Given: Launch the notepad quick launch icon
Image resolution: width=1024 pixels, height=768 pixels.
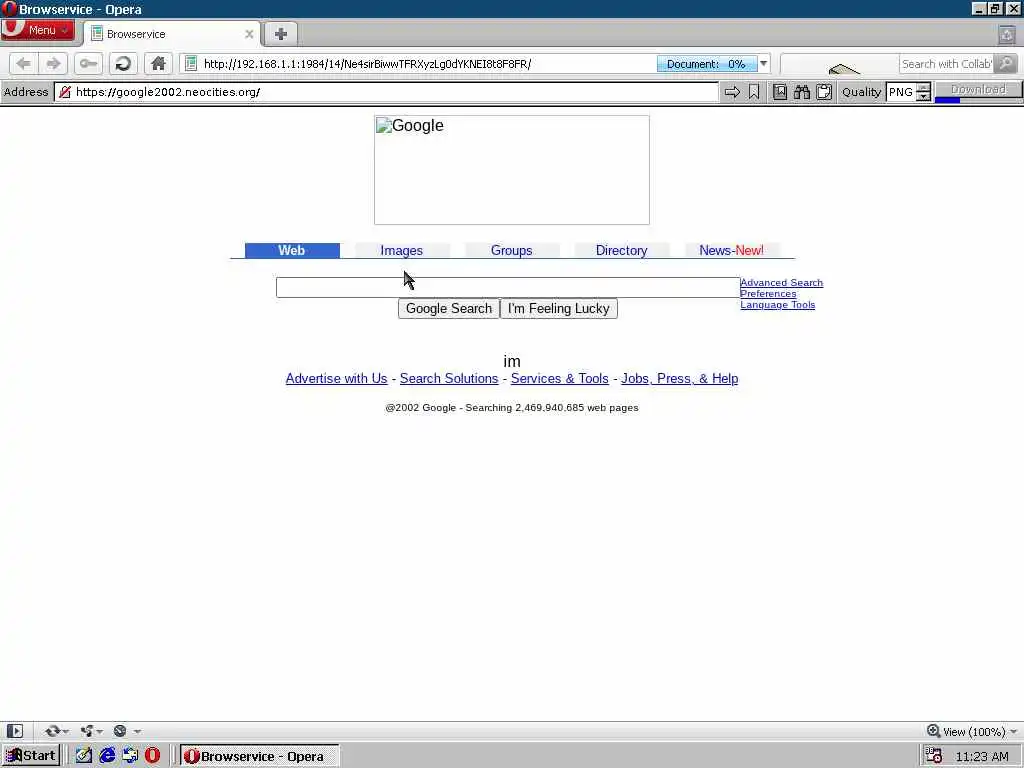Looking at the screenshot, I should tap(84, 756).
